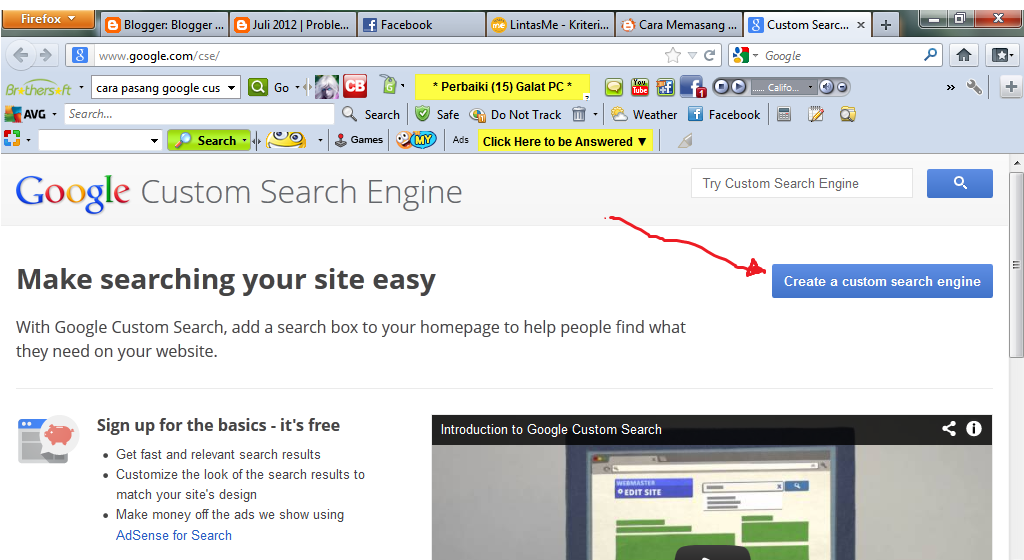Expand the Brothersoft logo dropdown arrow

(82, 87)
